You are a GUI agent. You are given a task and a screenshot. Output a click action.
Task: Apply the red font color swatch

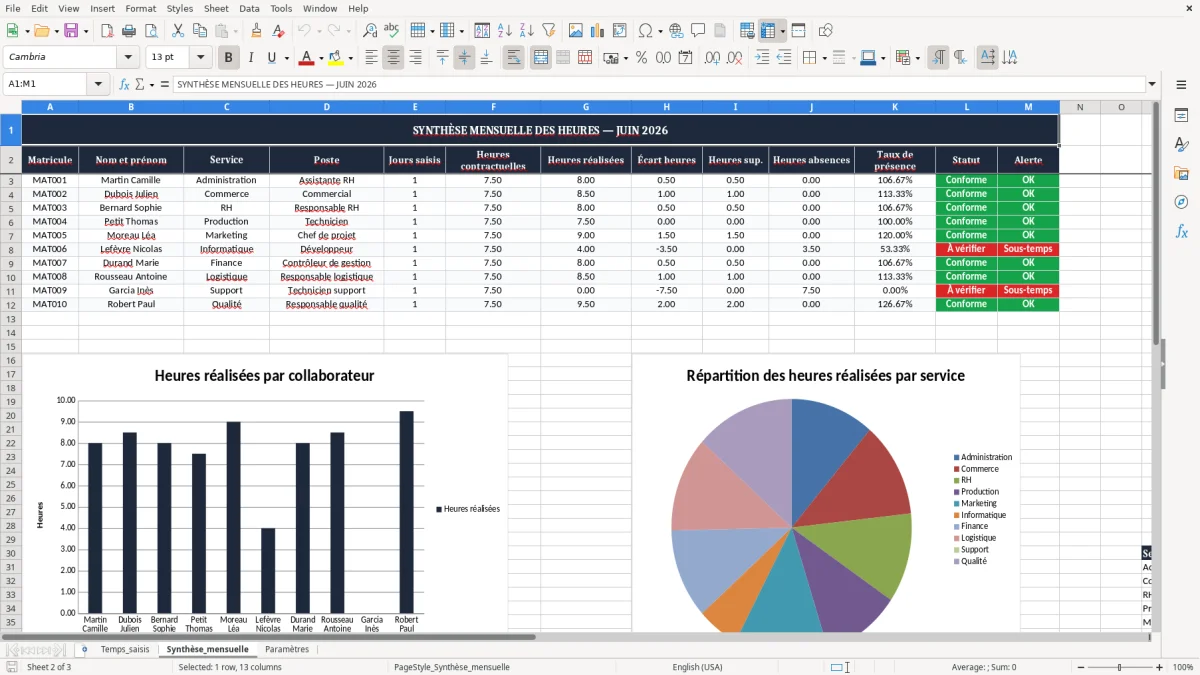pos(307,58)
